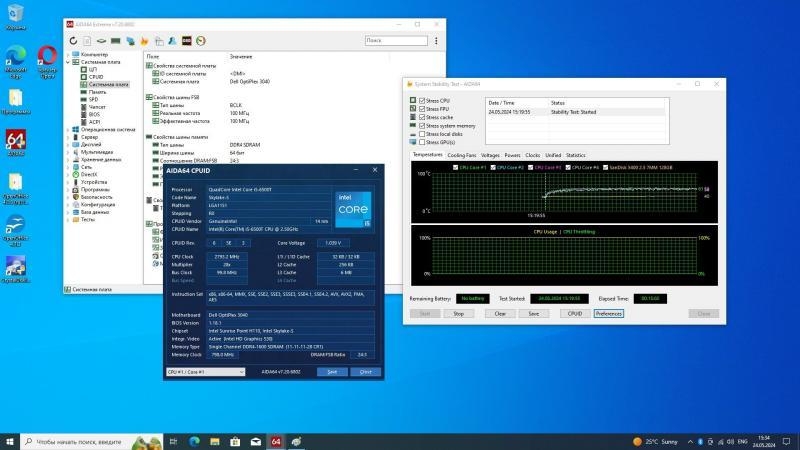The image size is (800, 450).
Task: Open the Report page icon in the AIDA64 toolbar
Action: point(87,41)
